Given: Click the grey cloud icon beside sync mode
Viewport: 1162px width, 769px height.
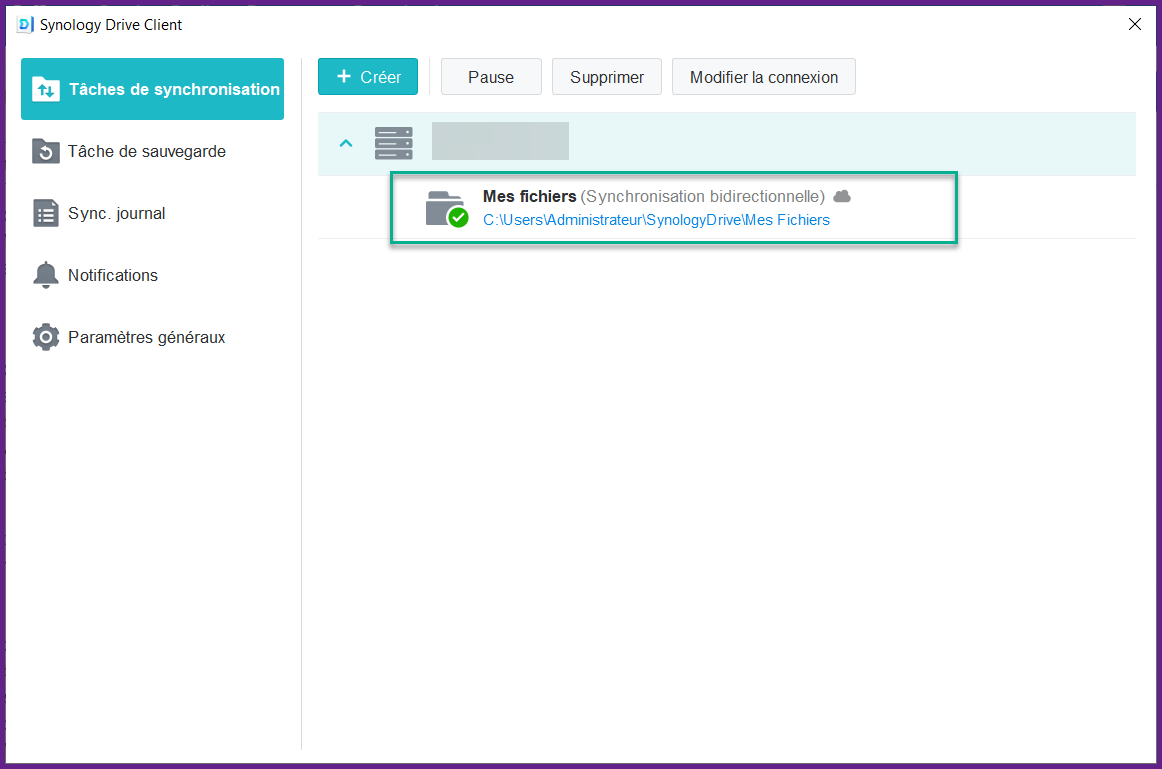Looking at the screenshot, I should (842, 196).
